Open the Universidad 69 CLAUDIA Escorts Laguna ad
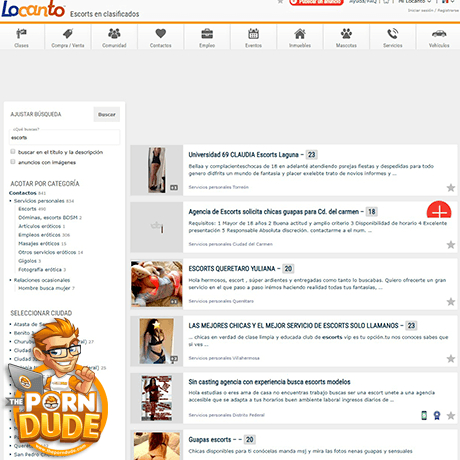Screen dimensions: 460x460 coord(243,155)
